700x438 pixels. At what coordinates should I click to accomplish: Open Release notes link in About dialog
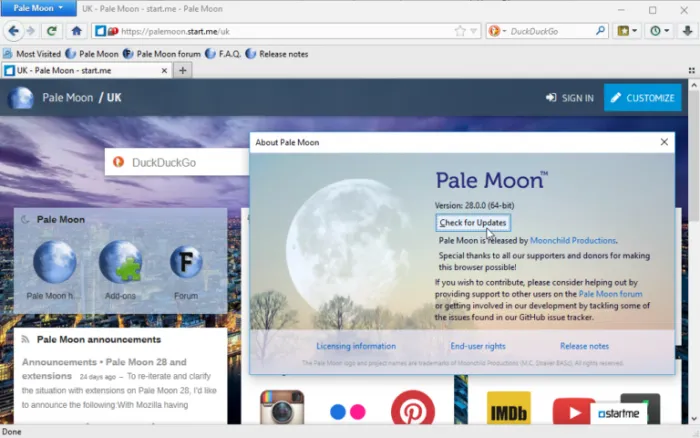[584, 346]
